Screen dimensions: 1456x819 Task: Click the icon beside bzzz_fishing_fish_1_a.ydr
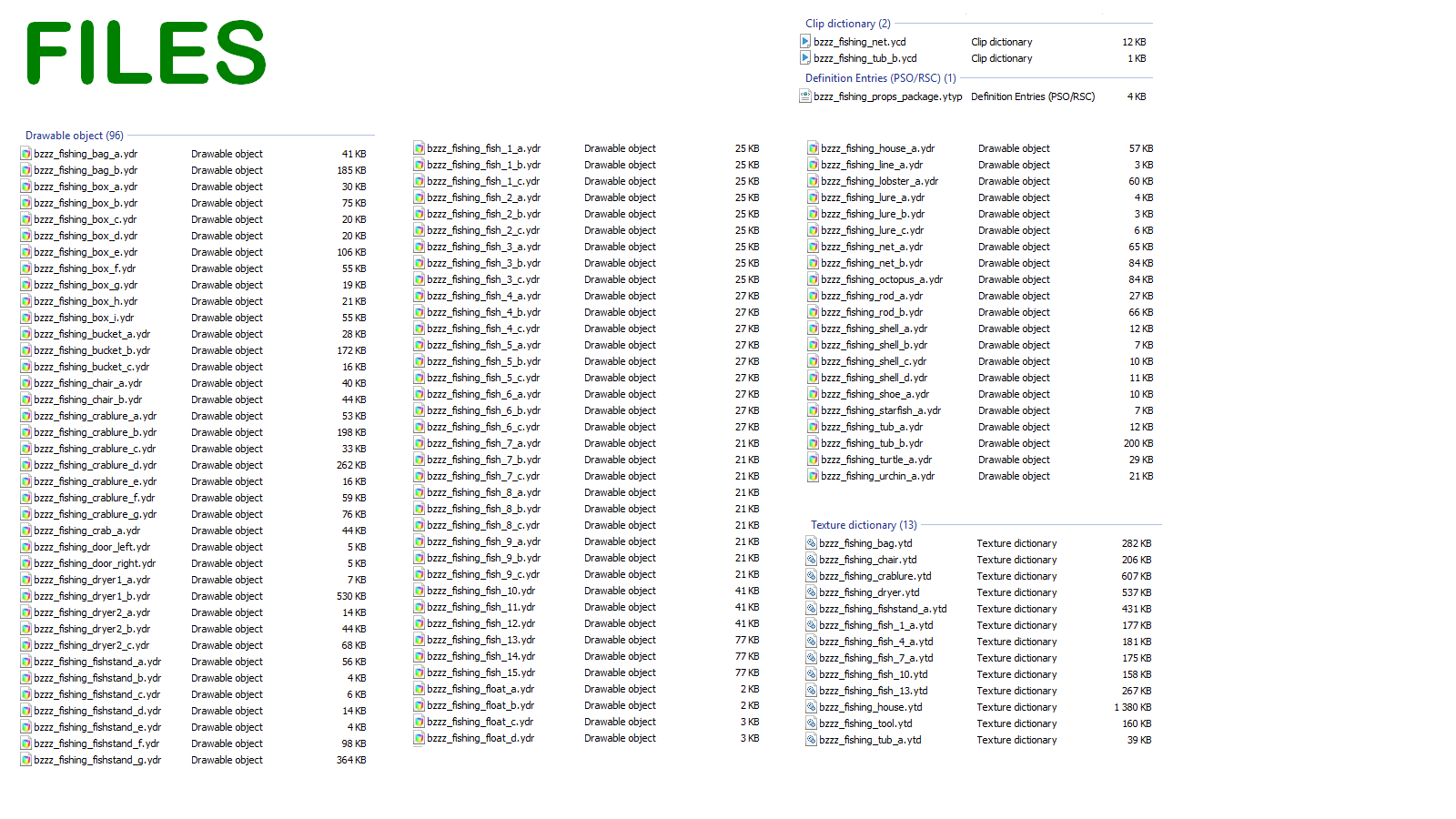[x=419, y=148]
